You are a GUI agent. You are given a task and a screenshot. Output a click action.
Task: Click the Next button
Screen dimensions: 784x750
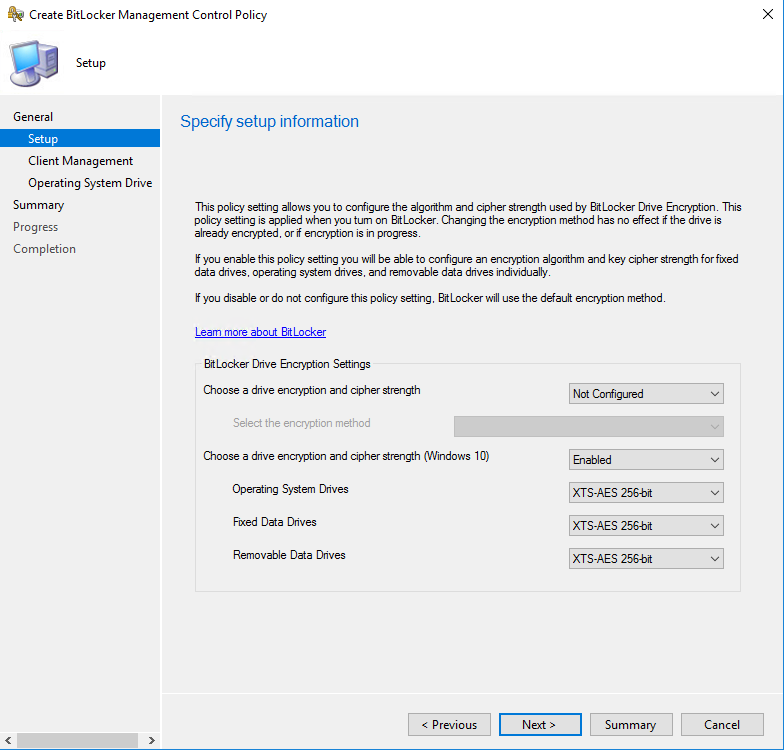coord(540,724)
